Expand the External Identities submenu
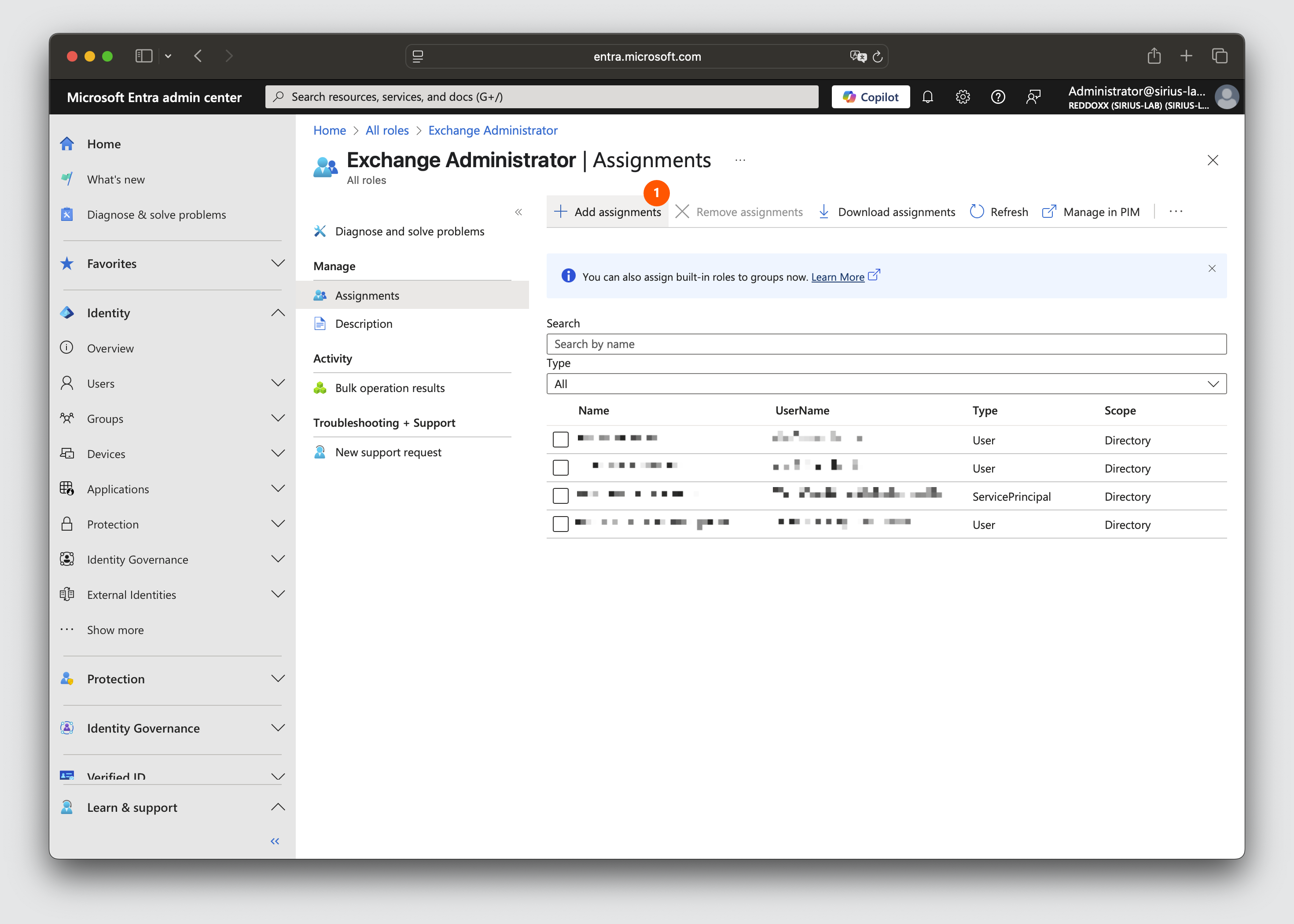1294x924 pixels. pyautogui.click(x=278, y=594)
